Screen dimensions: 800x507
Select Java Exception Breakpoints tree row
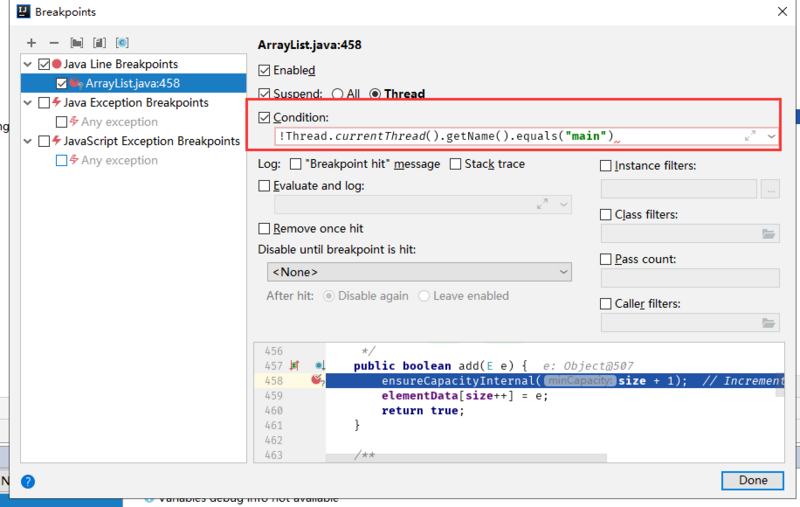[134, 103]
